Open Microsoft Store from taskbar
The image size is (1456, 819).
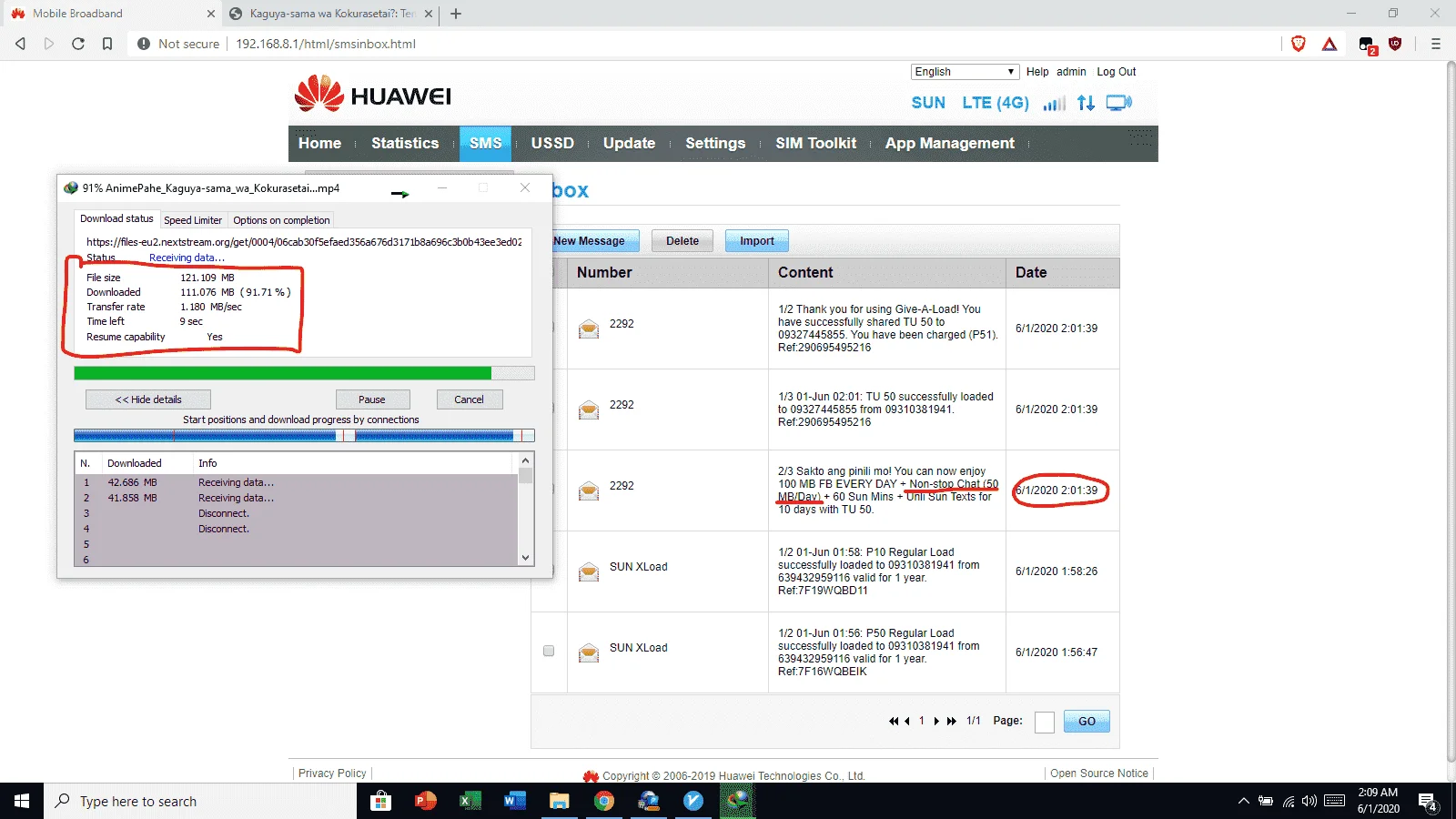pyautogui.click(x=380, y=801)
